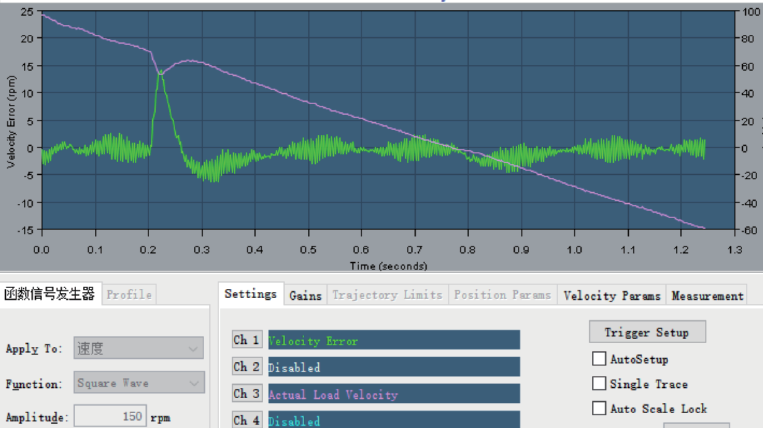Open the 函数信号发生器 tab
Viewport: 763px width, 428px height.
point(50,294)
